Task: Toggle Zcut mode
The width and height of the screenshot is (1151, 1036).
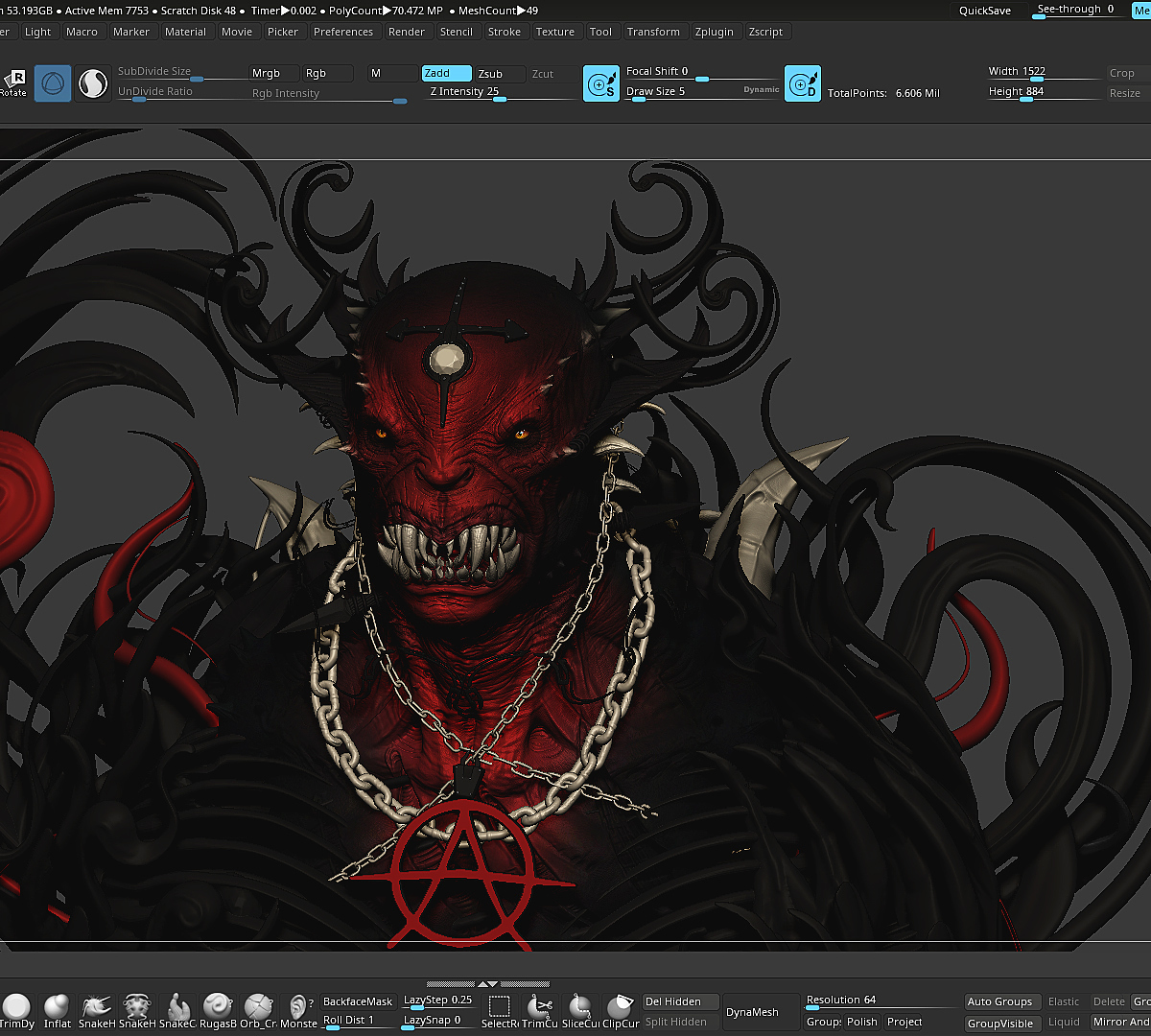Action: 554,73
